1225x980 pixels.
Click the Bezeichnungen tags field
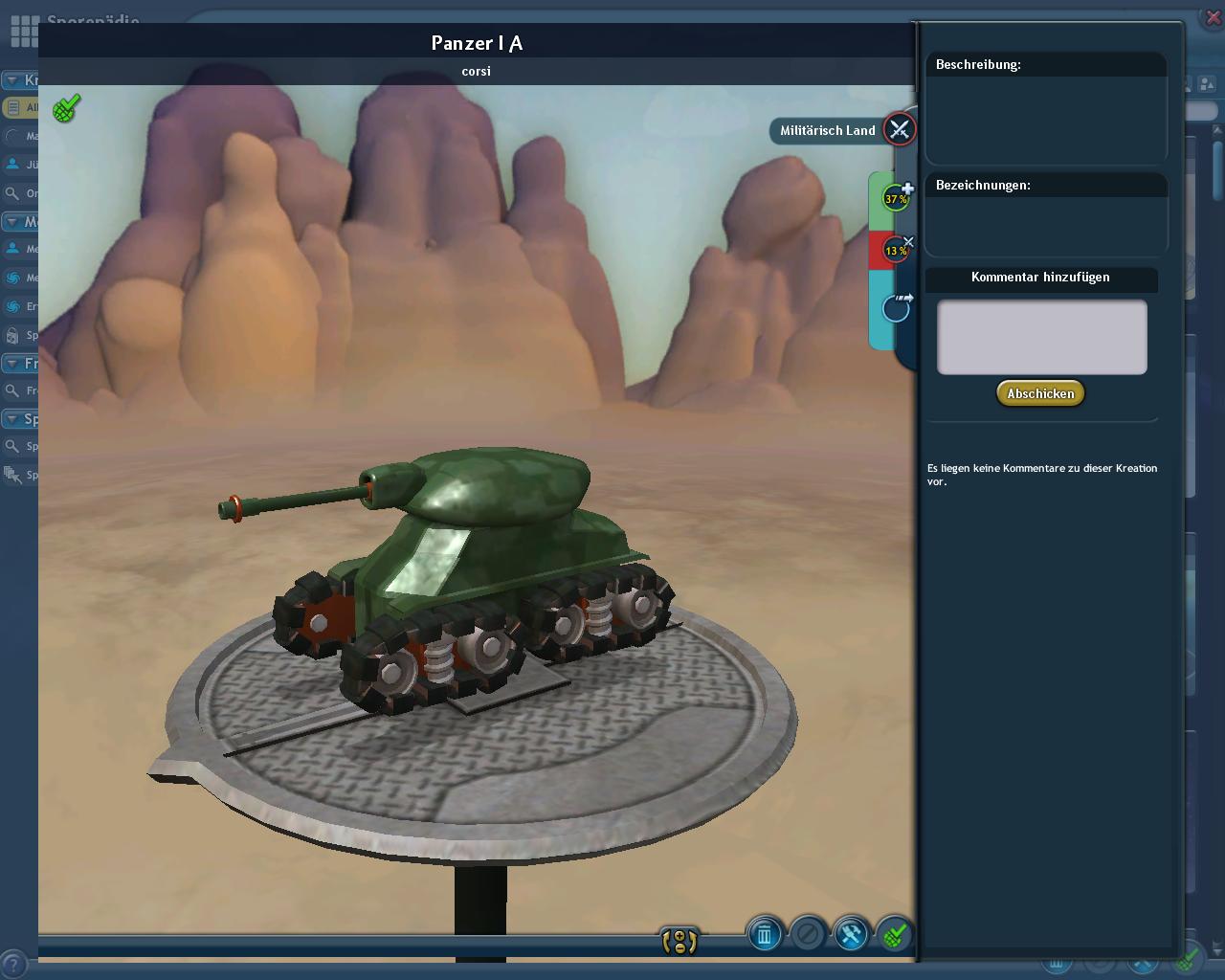pos(1046,225)
